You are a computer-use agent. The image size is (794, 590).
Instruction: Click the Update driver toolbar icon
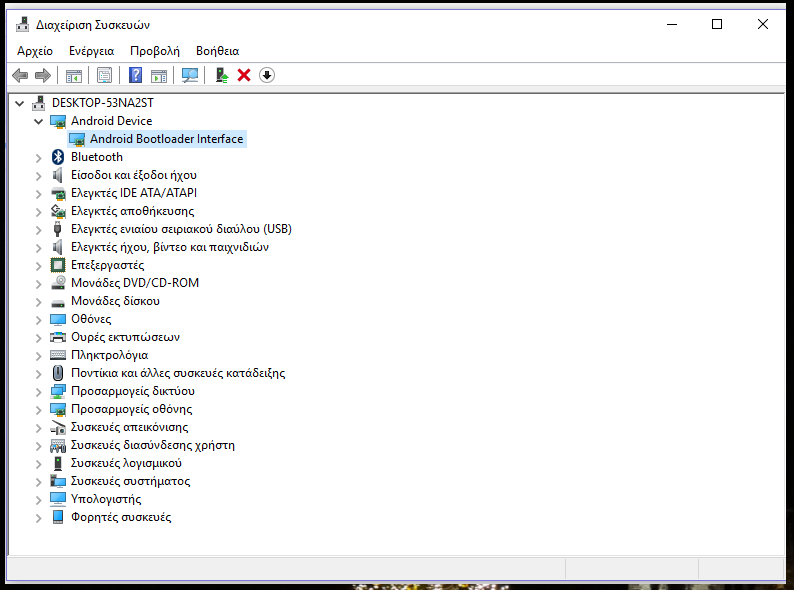(222, 75)
